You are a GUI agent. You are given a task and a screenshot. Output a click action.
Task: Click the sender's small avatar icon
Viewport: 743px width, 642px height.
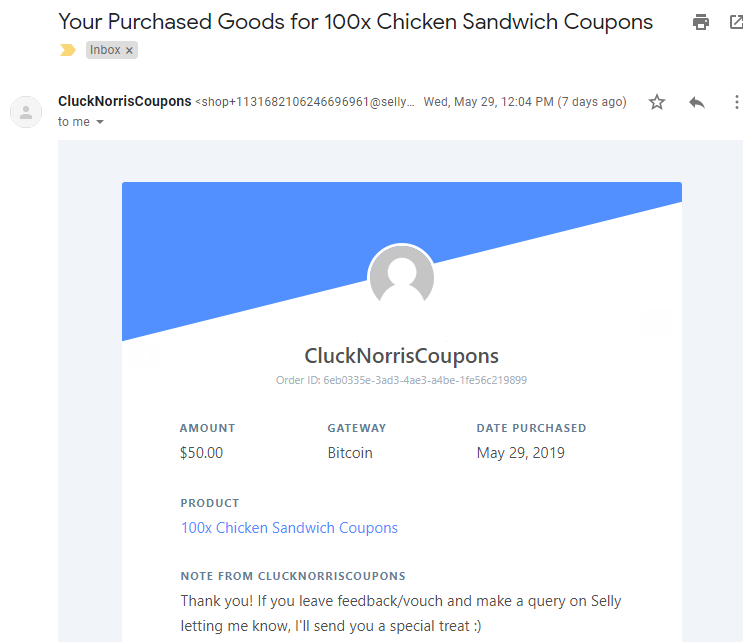pyautogui.click(x=26, y=112)
